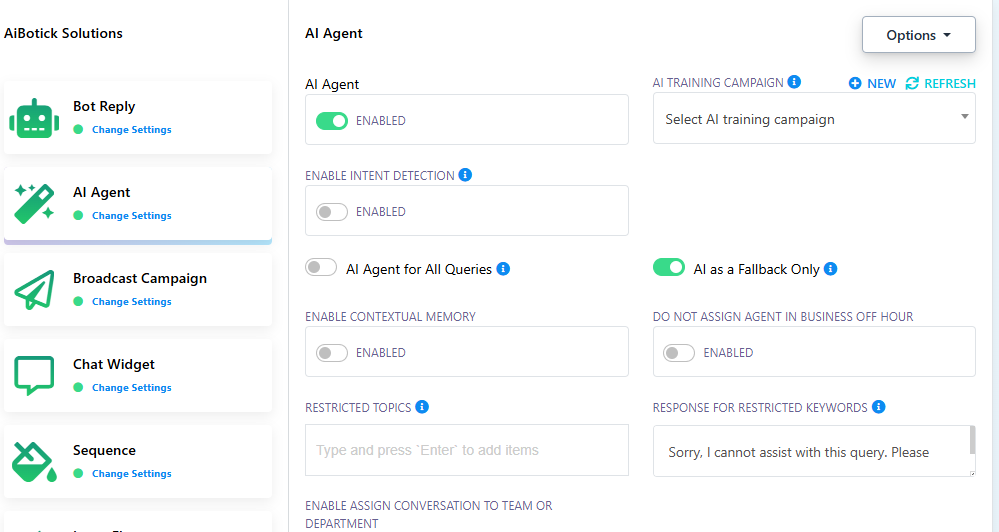Disable the AI Agent enabled toggle
Image resolution: width=999 pixels, height=532 pixels.
[x=332, y=120]
